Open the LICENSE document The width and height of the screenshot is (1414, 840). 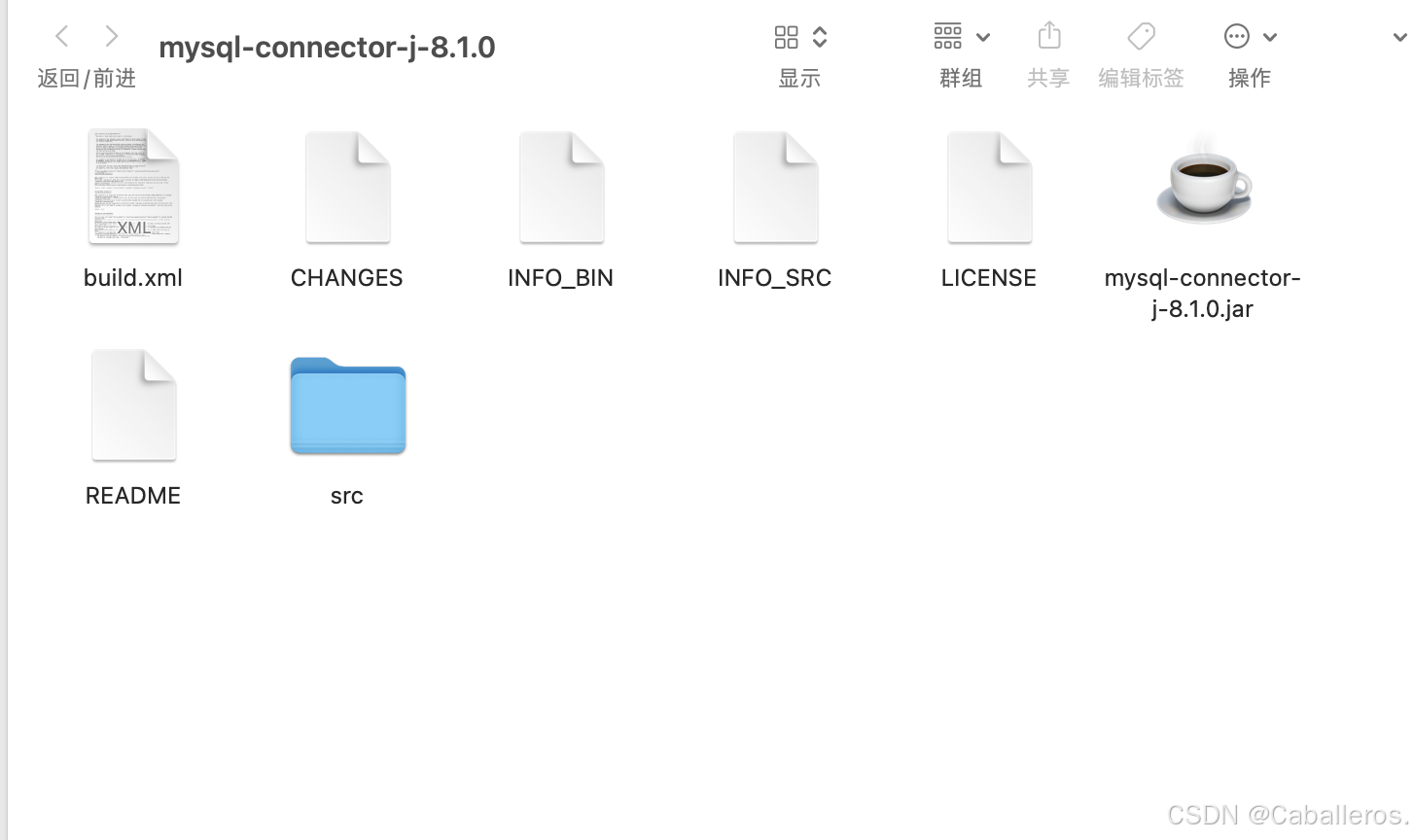pos(988,185)
